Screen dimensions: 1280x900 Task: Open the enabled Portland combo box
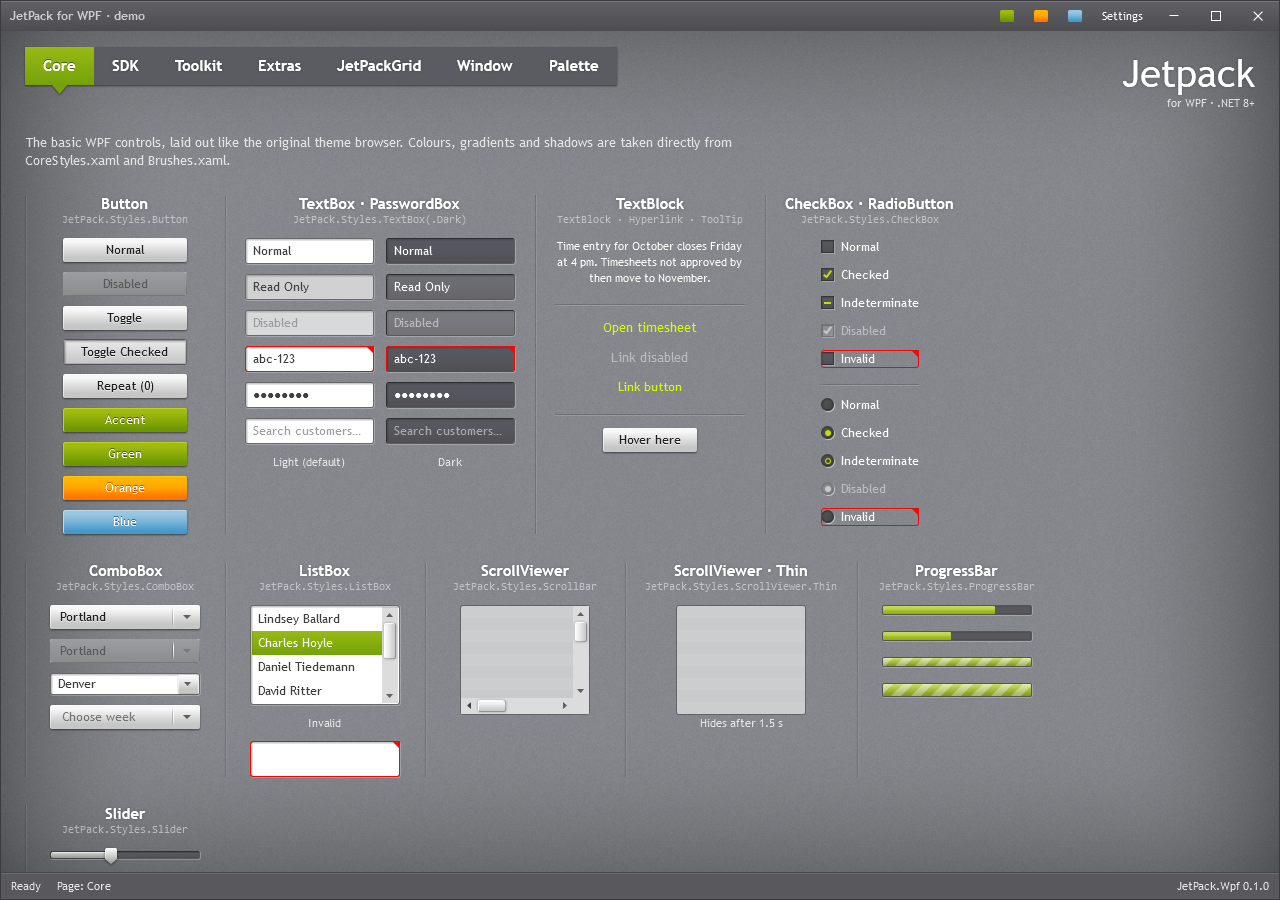click(125, 617)
